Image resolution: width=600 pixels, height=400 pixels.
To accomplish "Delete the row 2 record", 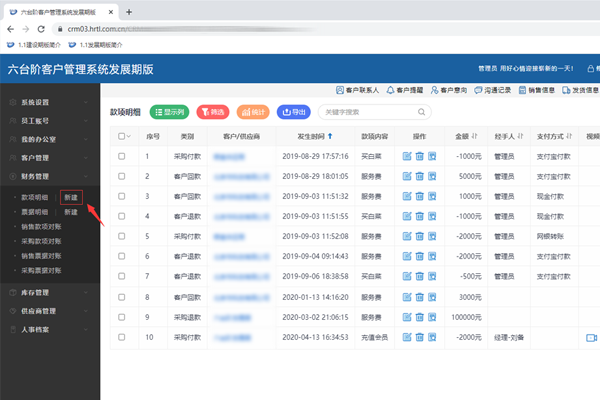I will (419, 176).
